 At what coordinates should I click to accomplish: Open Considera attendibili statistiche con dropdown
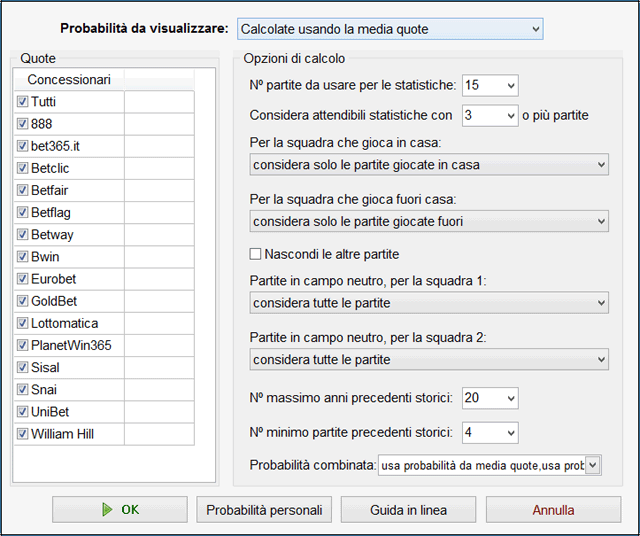(490, 116)
